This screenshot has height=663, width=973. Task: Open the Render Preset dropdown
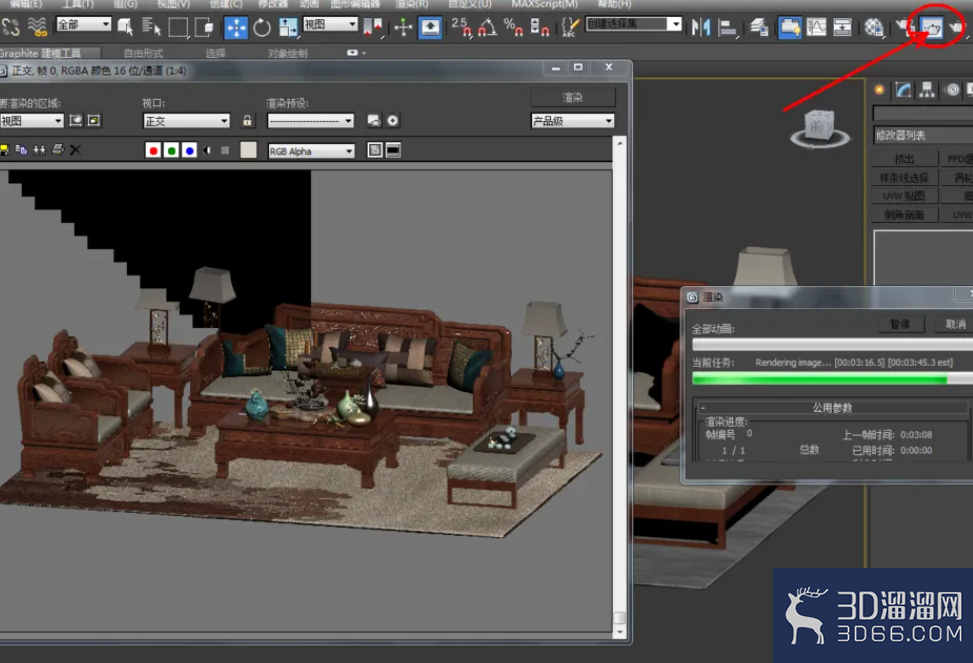[310, 120]
